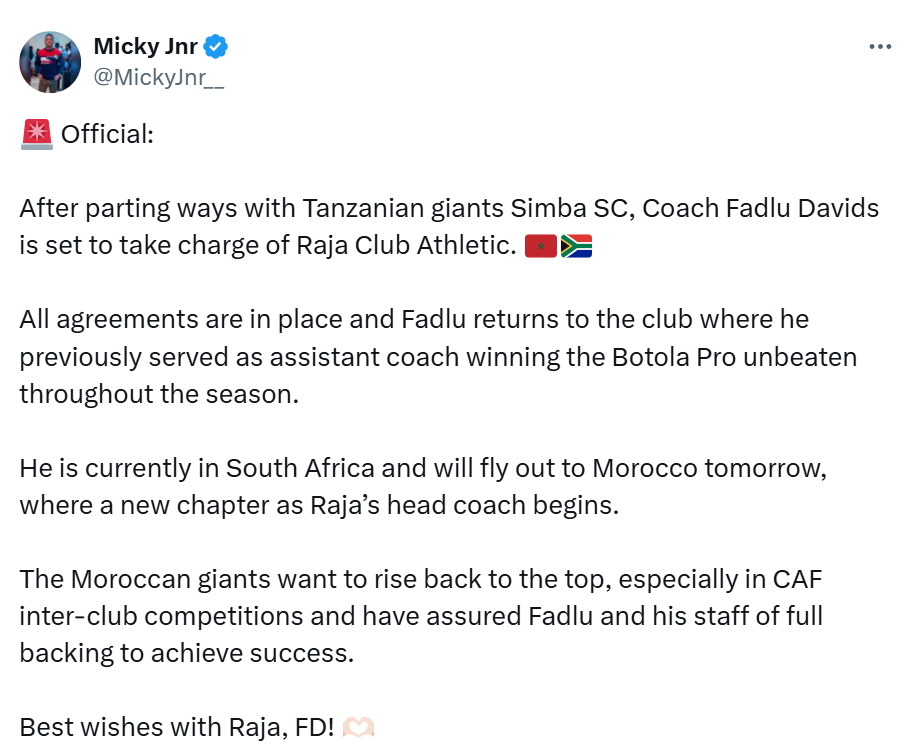Click the red siren emoji
The height and width of the screenshot is (743, 906).
coord(36,134)
